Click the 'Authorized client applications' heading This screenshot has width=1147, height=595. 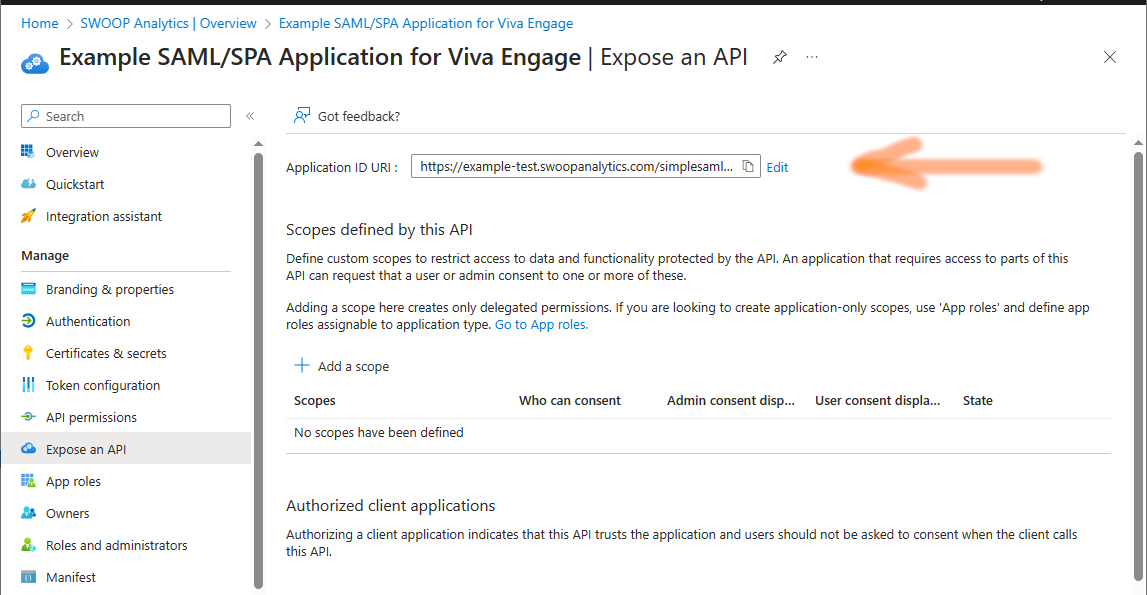tap(391, 506)
